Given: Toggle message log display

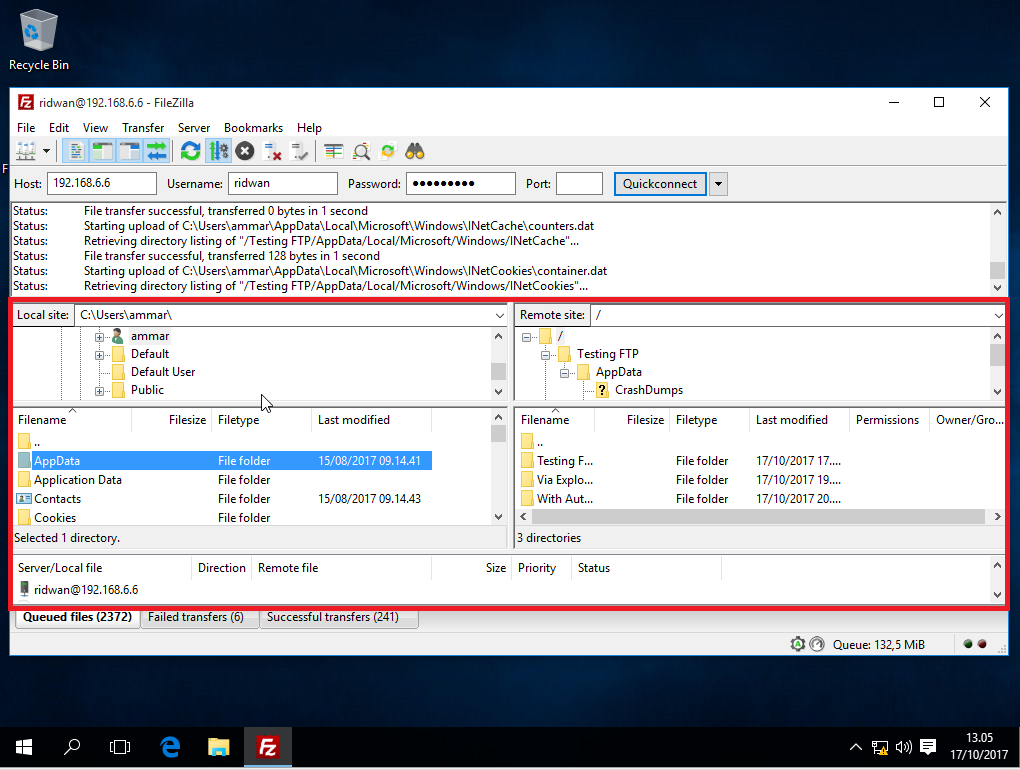Looking at the screenshot, I should 76,152.
